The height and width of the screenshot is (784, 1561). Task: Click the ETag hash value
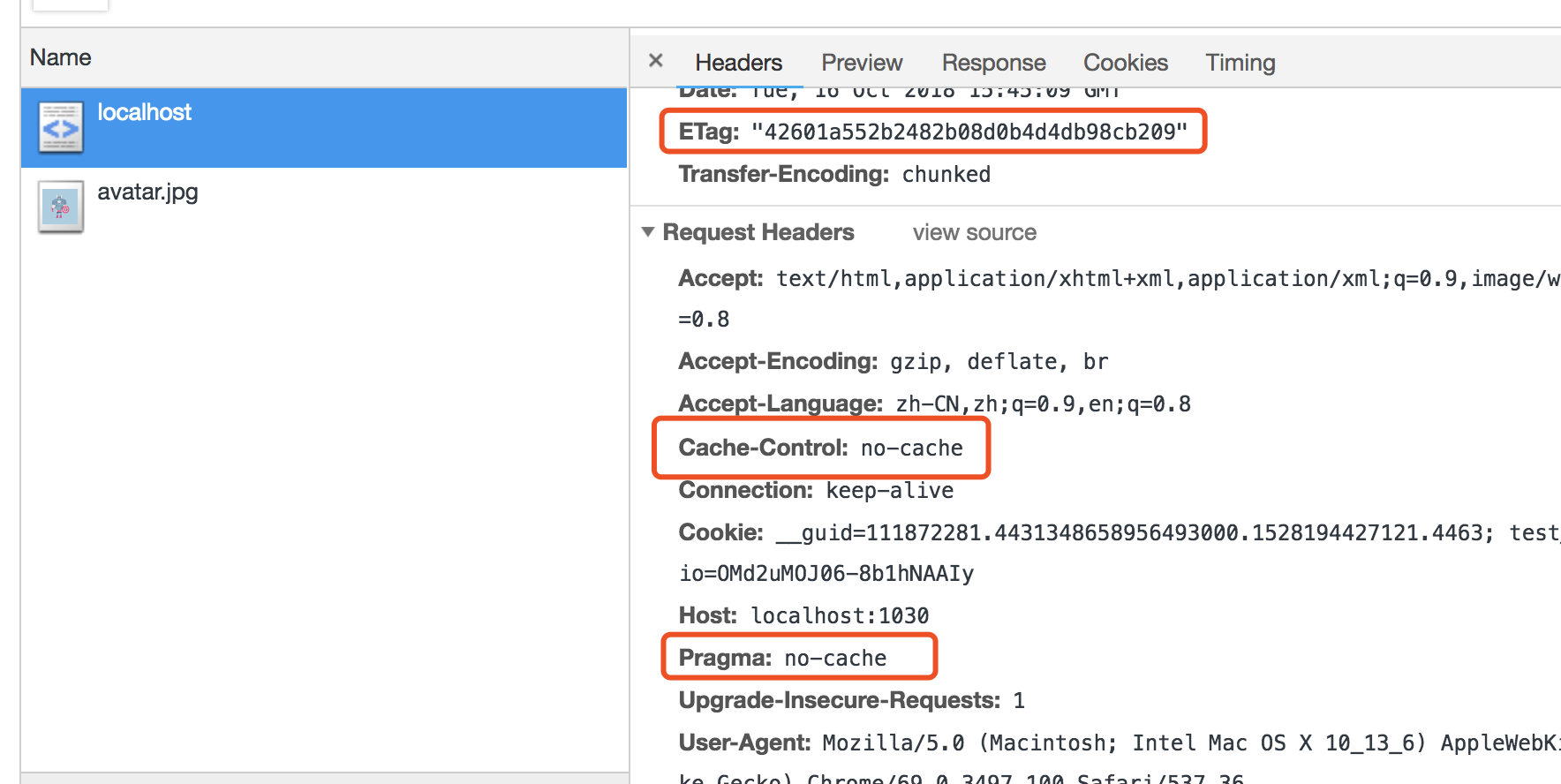[969, 132]
